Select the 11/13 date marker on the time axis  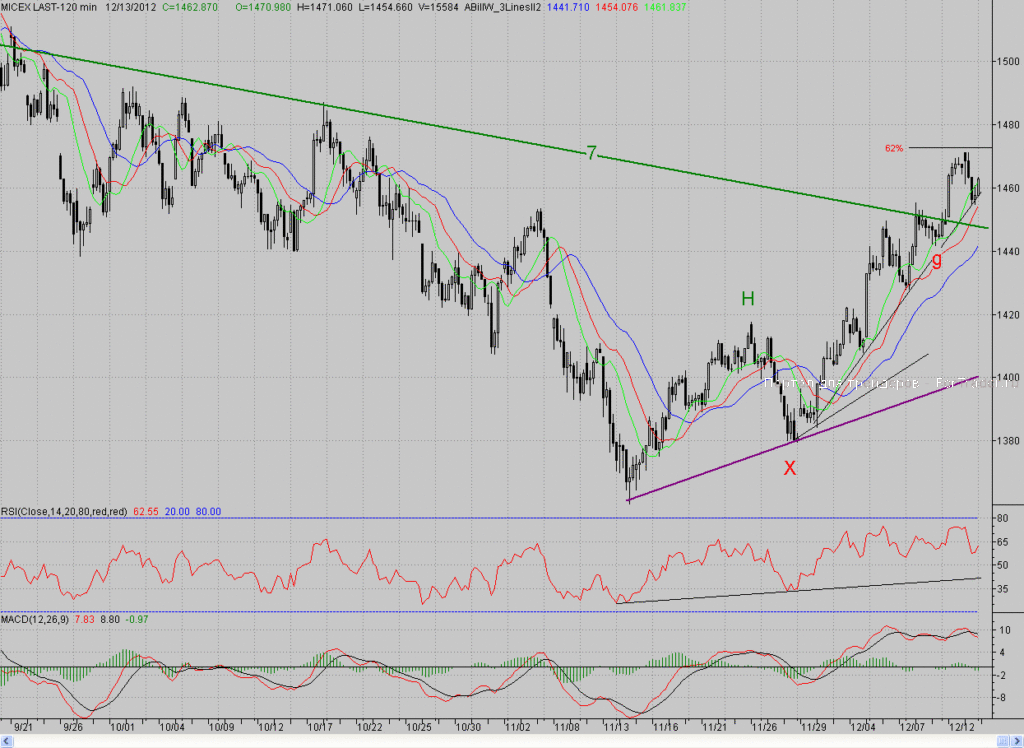(616, 726)
